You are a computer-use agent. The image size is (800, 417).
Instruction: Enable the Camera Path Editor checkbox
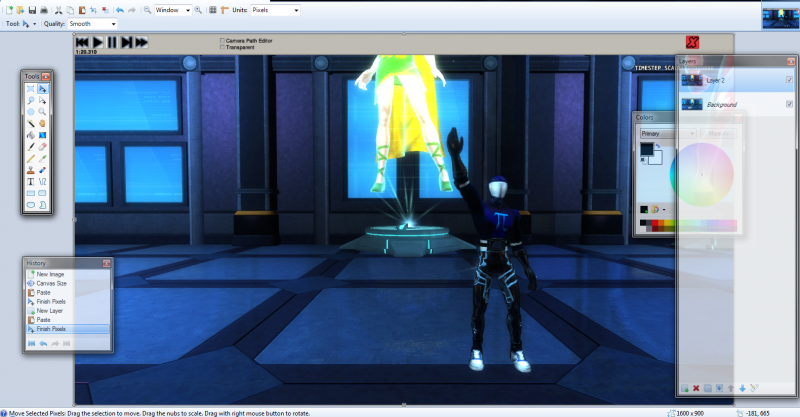(222, 40)
